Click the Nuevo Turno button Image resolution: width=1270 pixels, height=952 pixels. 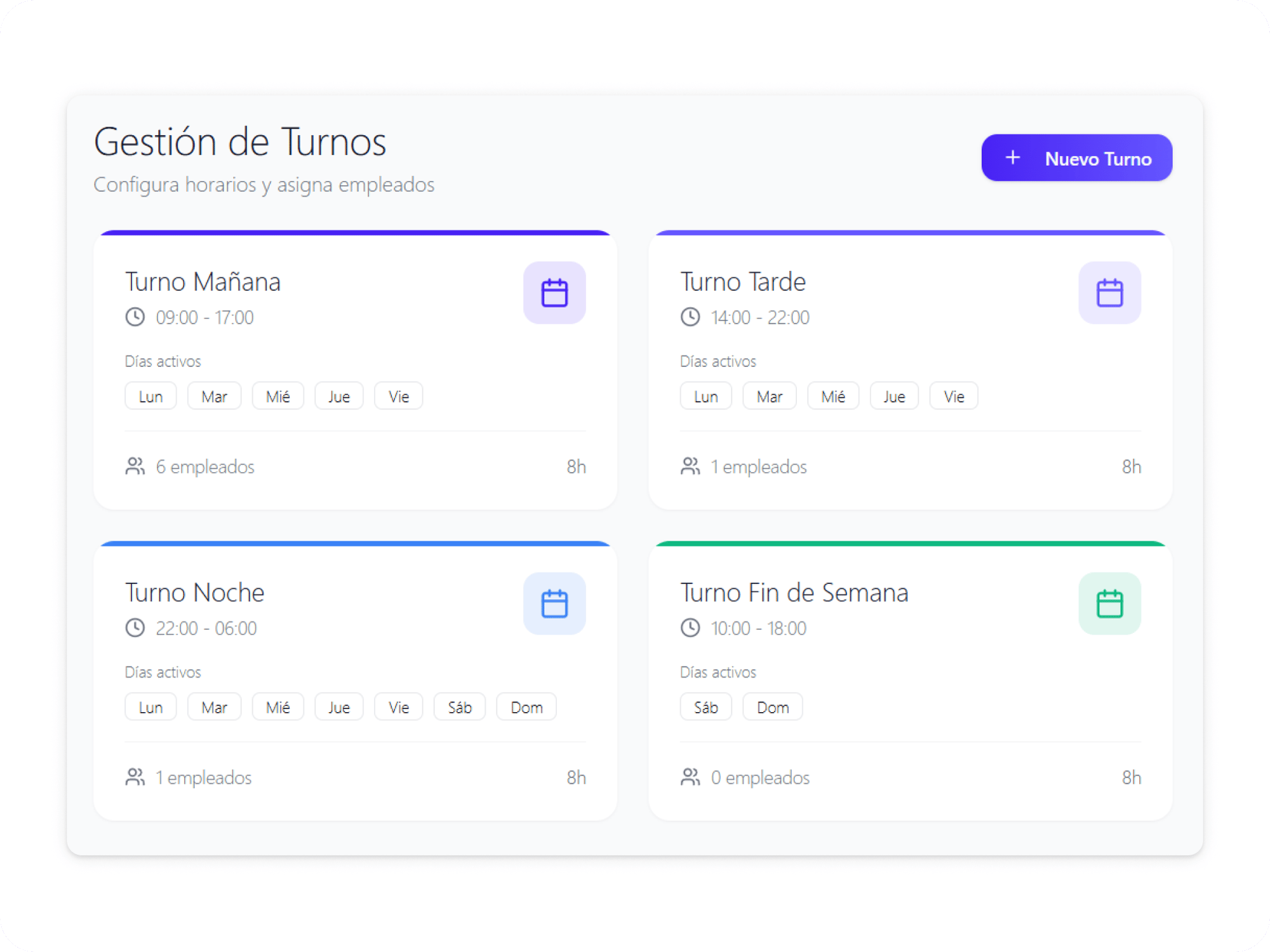coord(1076,157)
